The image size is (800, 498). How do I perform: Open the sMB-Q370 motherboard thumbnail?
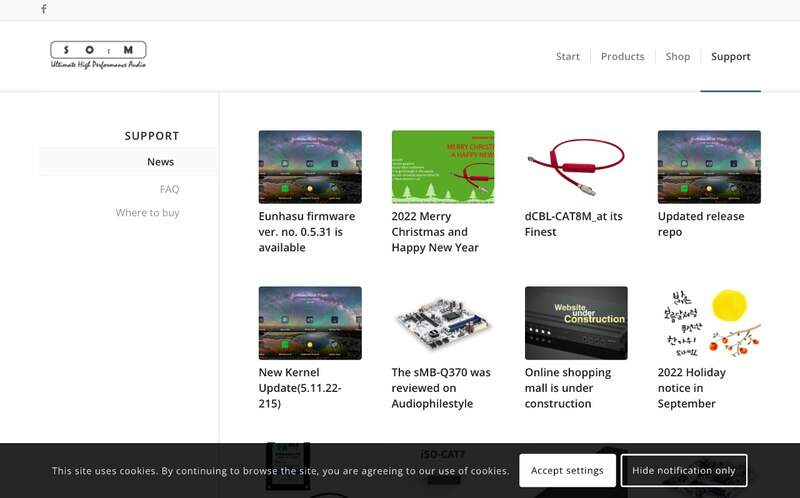(x=443, y=323)
